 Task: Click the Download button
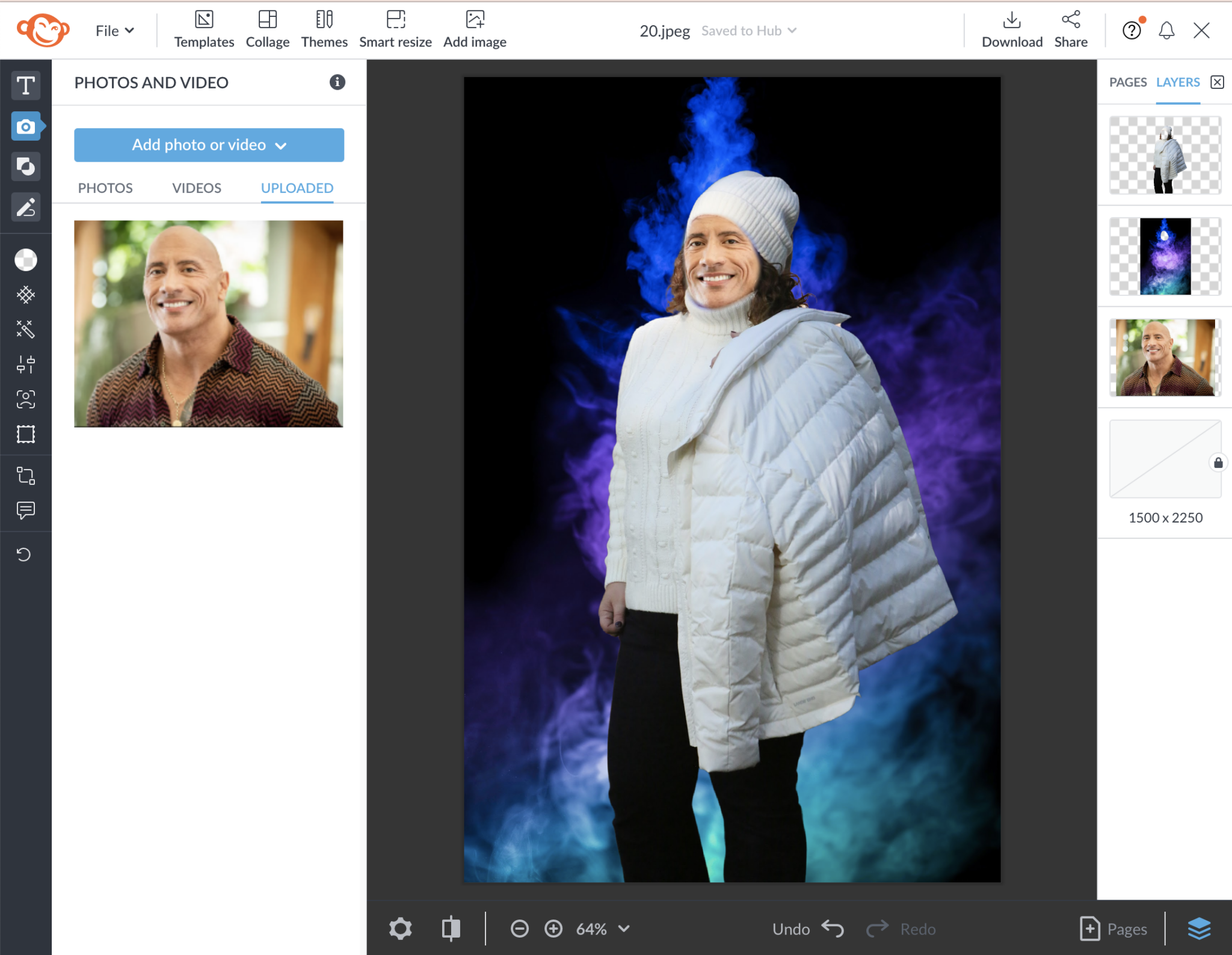(1011, 28)
